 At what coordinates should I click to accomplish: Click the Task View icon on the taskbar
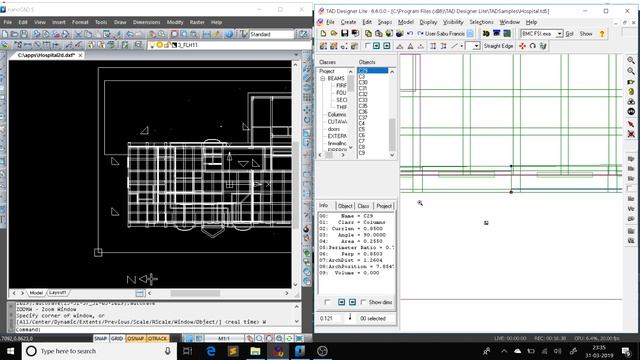187,351
